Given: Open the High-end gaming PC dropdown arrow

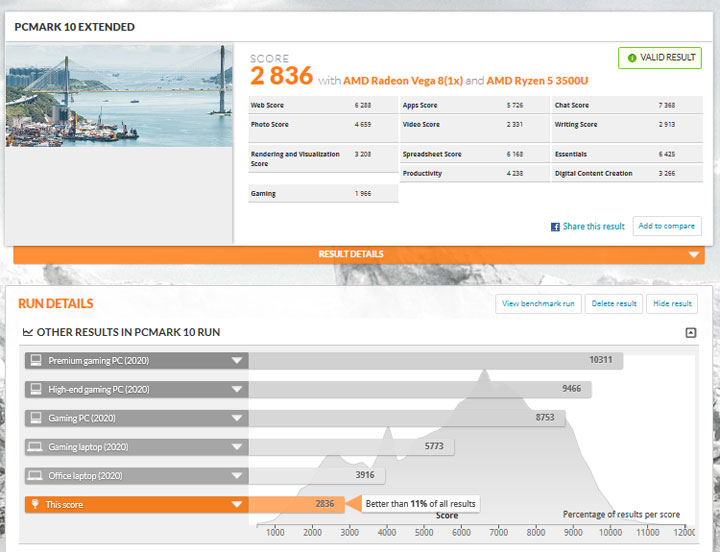Looking at the screenshot, I should [x=237, y=389].
